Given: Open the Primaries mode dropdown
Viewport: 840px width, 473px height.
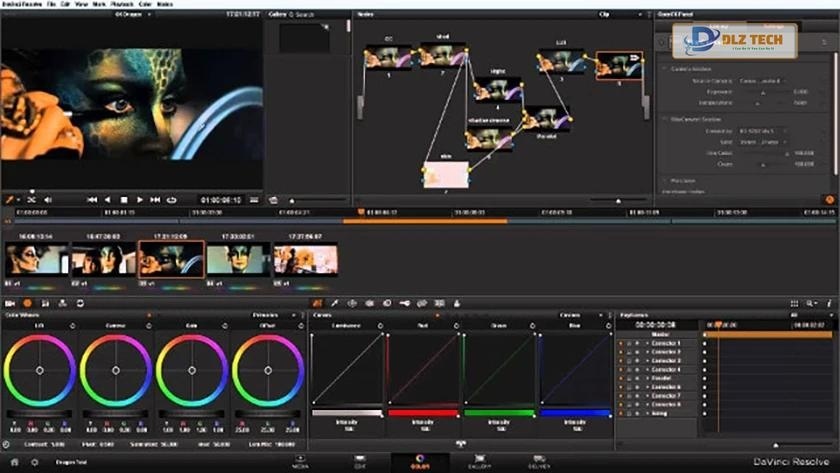Looking at the screenshot, I should tap(275, 315).
